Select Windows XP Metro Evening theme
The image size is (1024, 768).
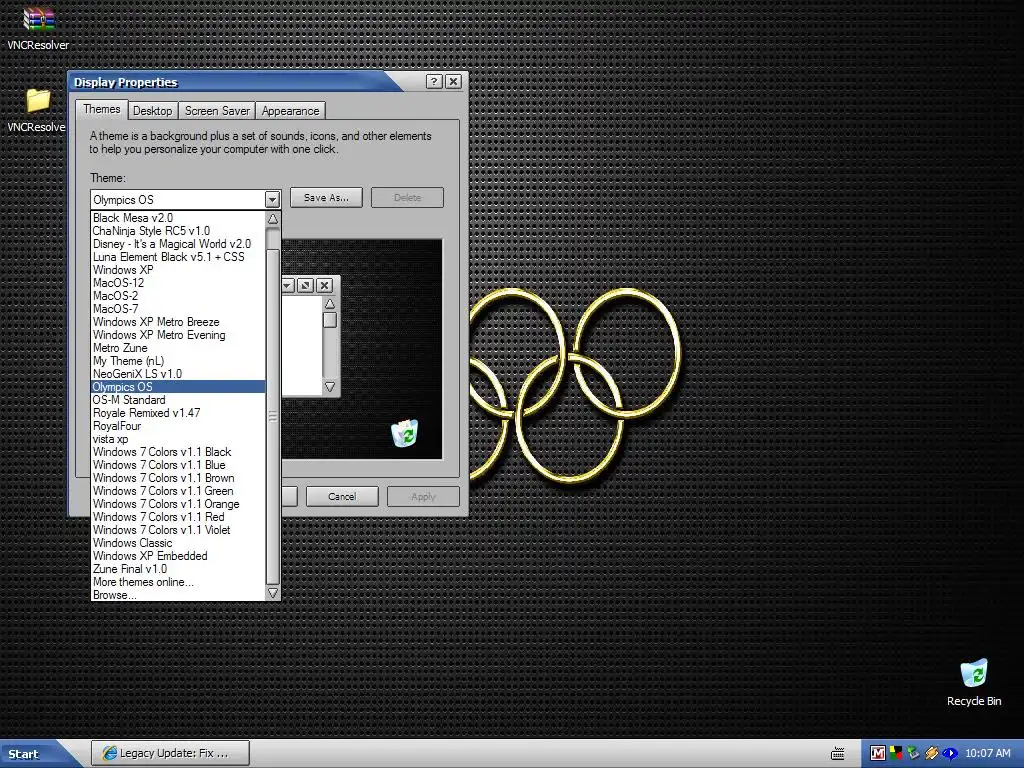tap(178, 335)
